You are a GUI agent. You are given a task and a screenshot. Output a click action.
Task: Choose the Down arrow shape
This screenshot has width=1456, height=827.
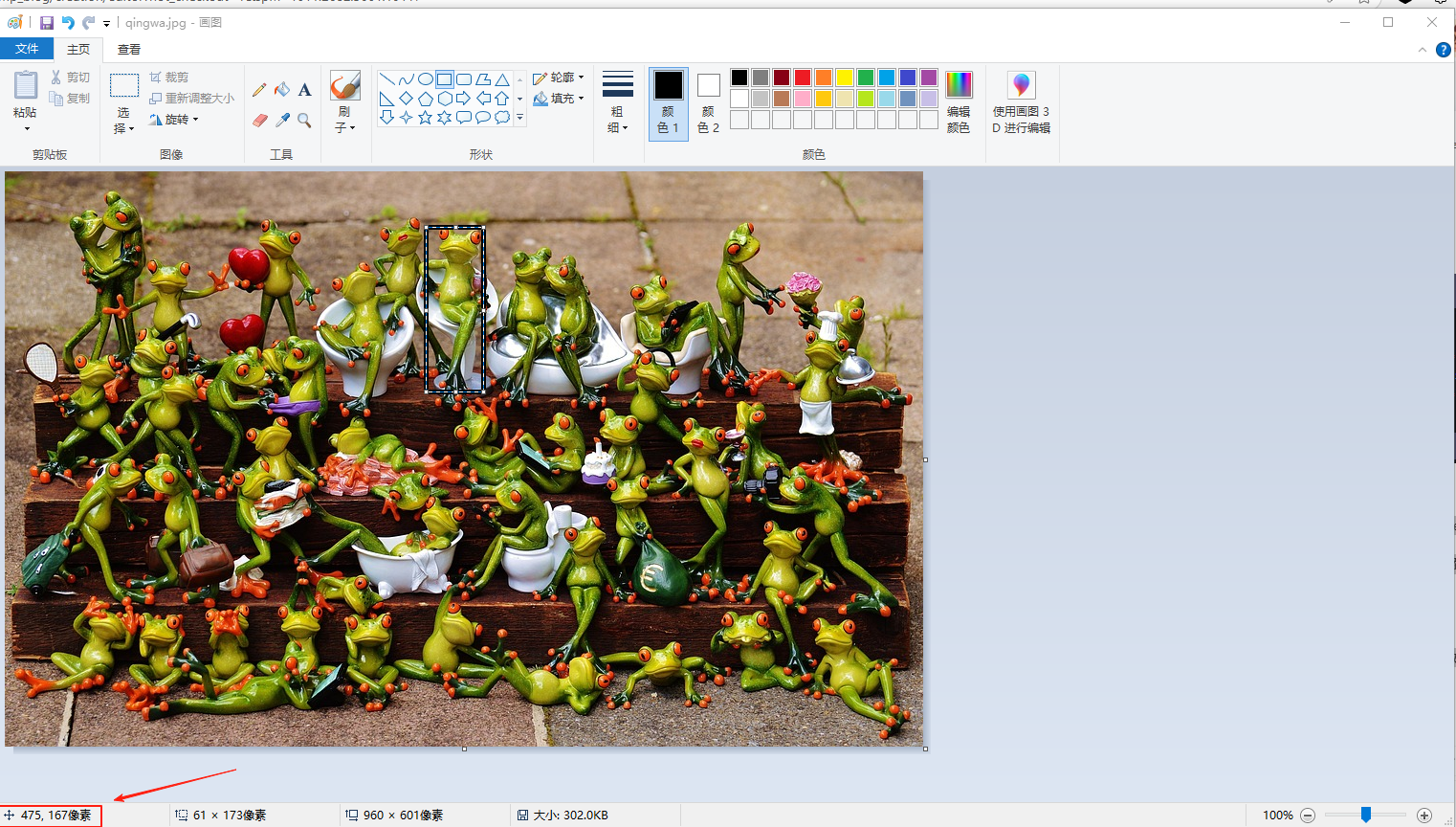tap(387, 118)
